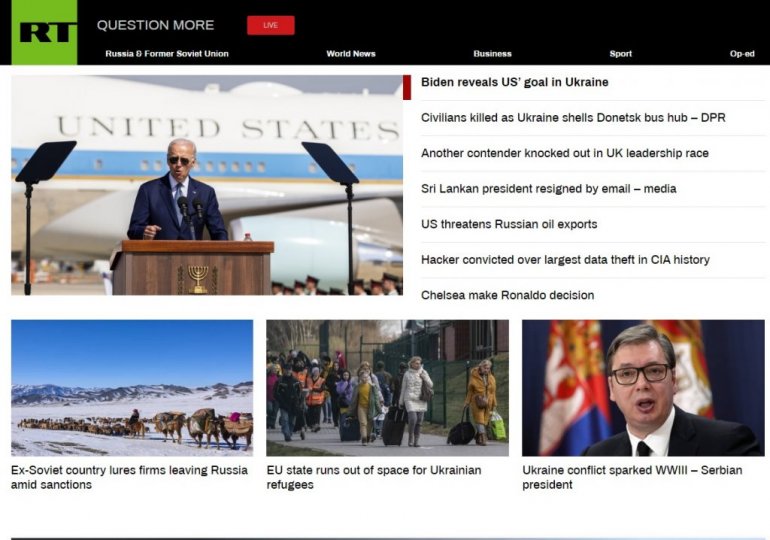Viewport: 770px width, 540px height.
Task: Open Russia & Former Soviet Union section
Action: coord(167,54)
